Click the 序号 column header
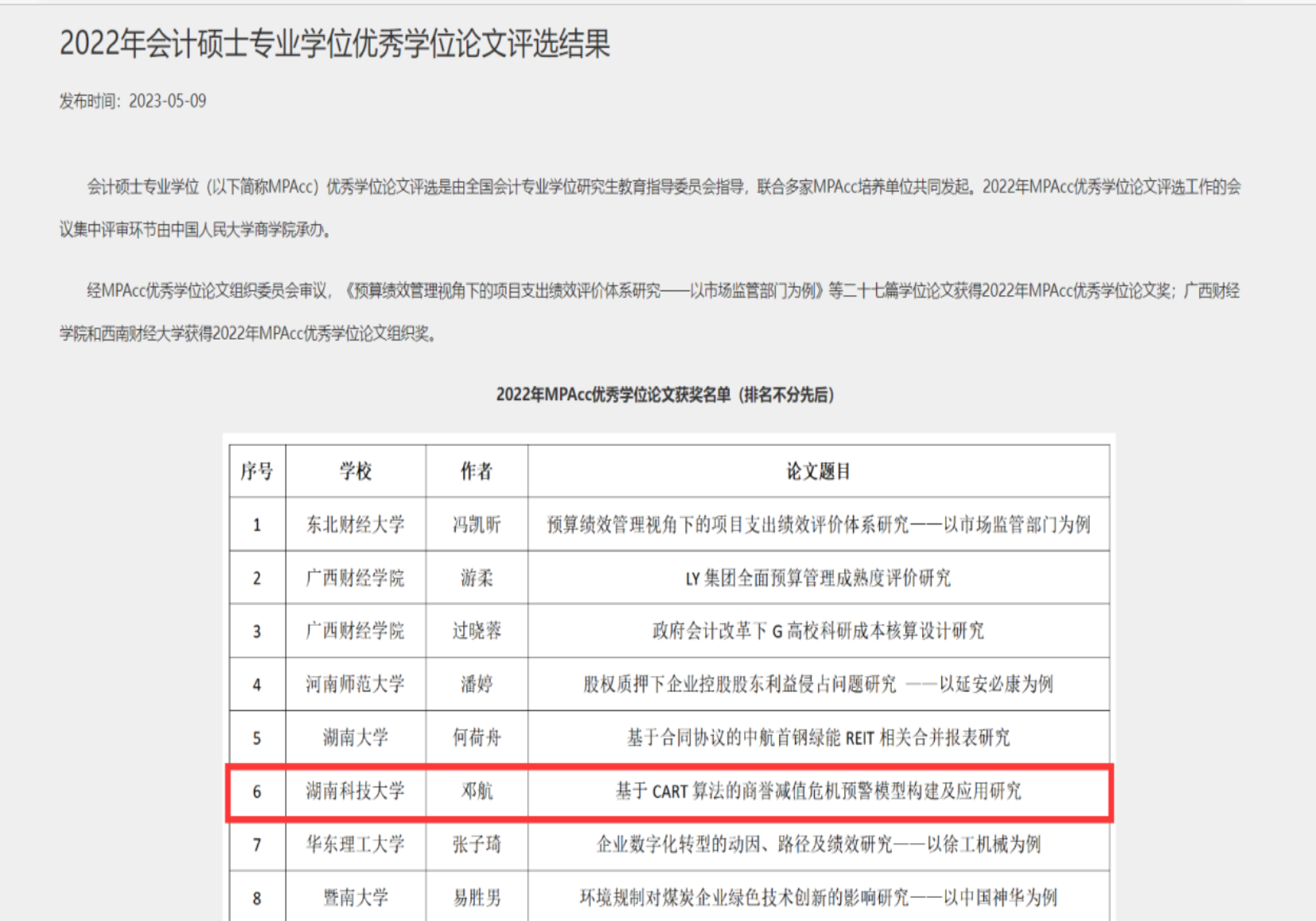This screenshot has width=1316, height=921. 257,472
